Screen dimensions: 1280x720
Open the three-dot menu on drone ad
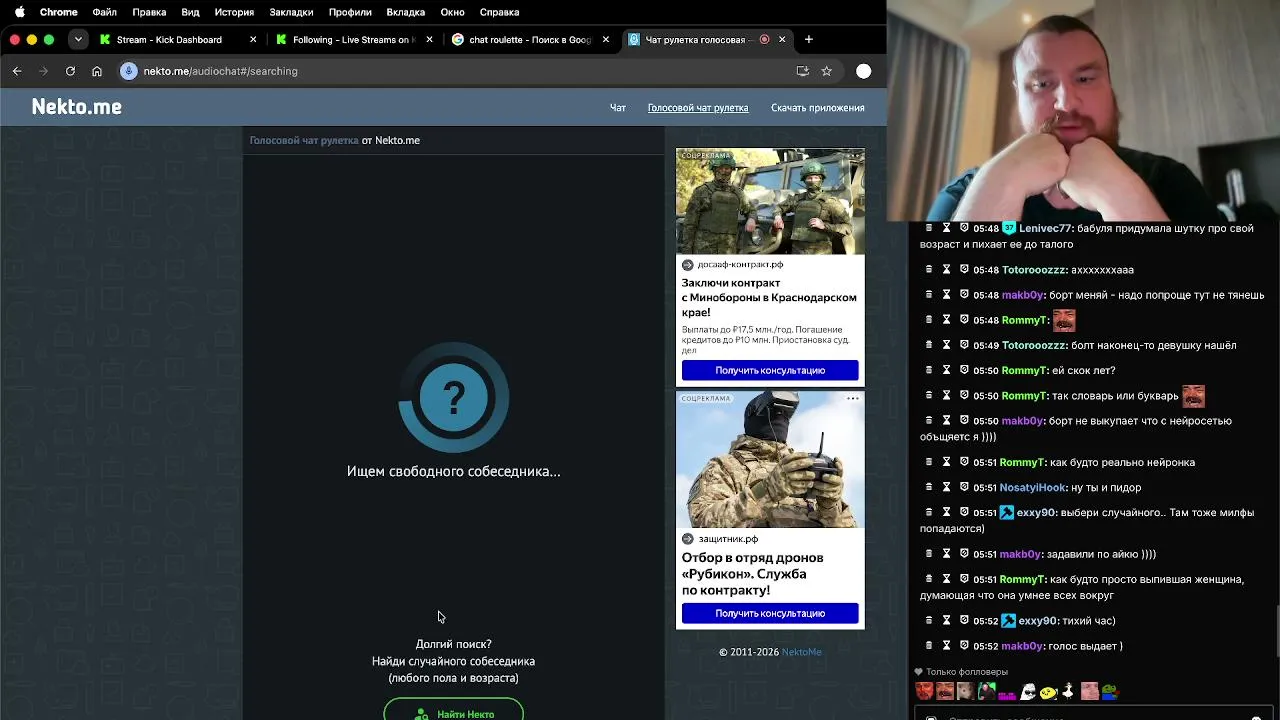coord(853,398)
